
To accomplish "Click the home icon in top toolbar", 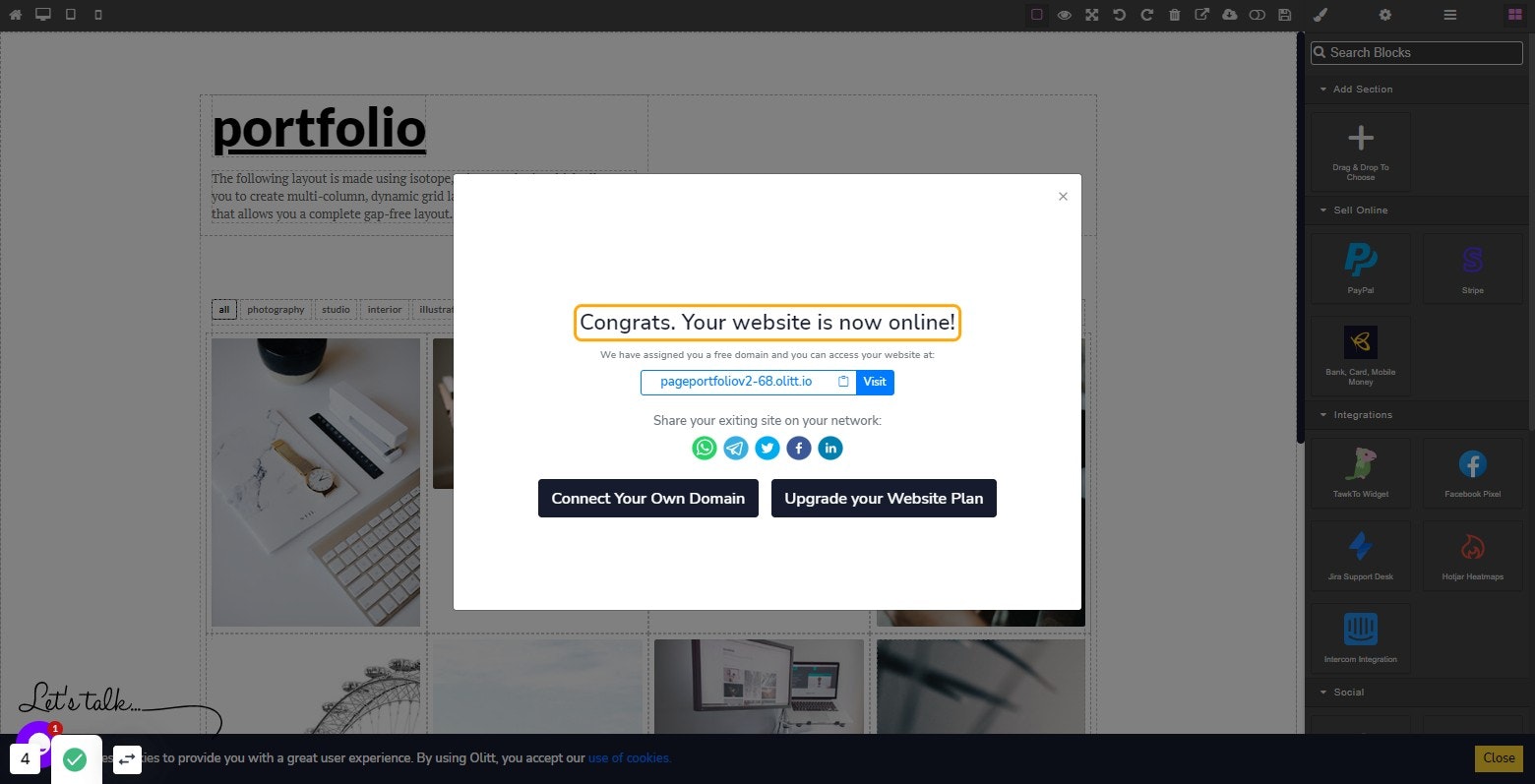I will coord(15,15).
